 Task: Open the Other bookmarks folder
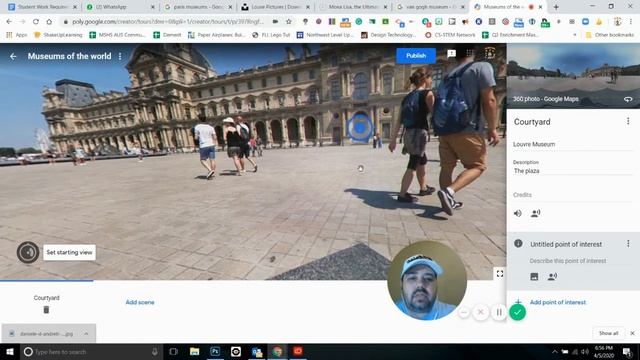pyautogui.click(x=610, y=35)
